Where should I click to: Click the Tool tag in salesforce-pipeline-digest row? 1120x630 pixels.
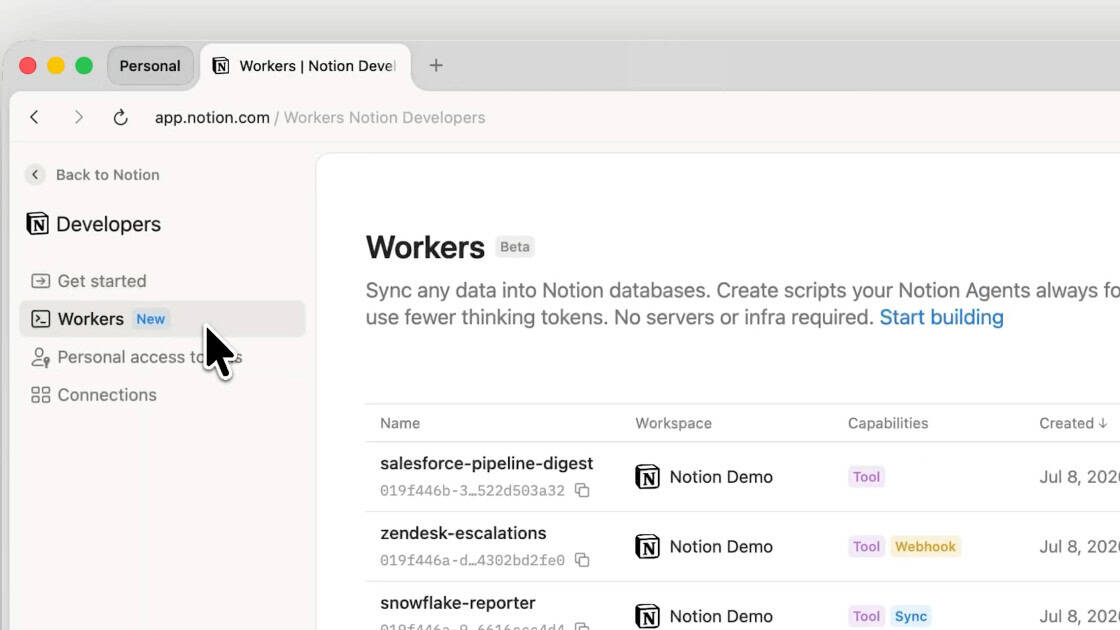click(866, 477)
